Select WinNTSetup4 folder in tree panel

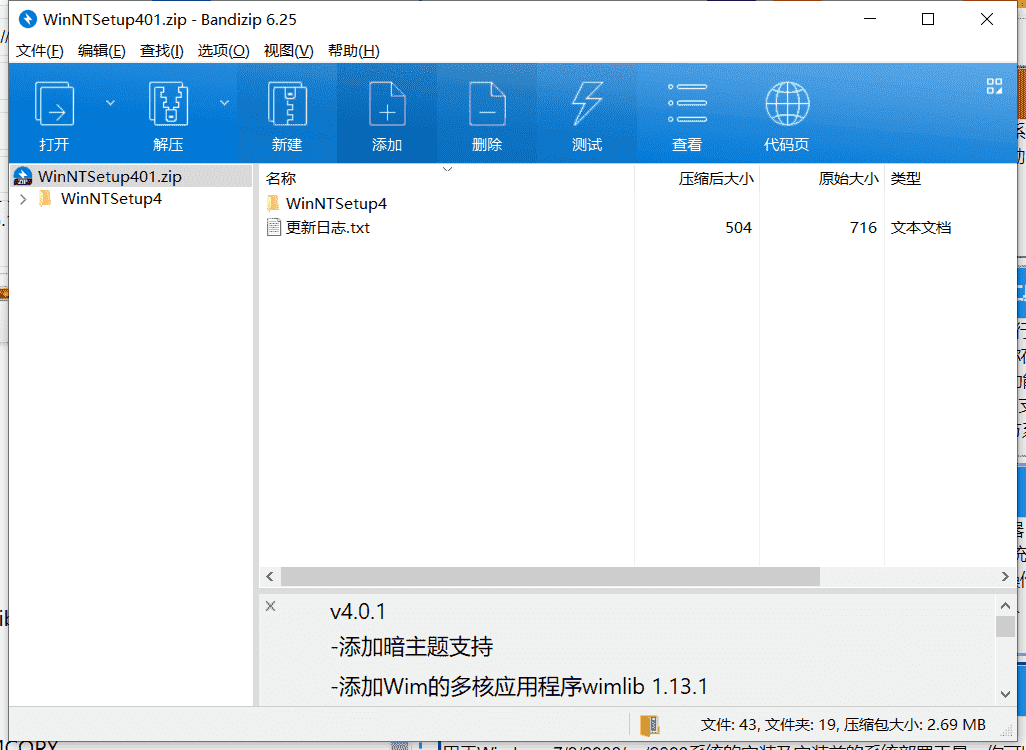(x=111, y=199)
